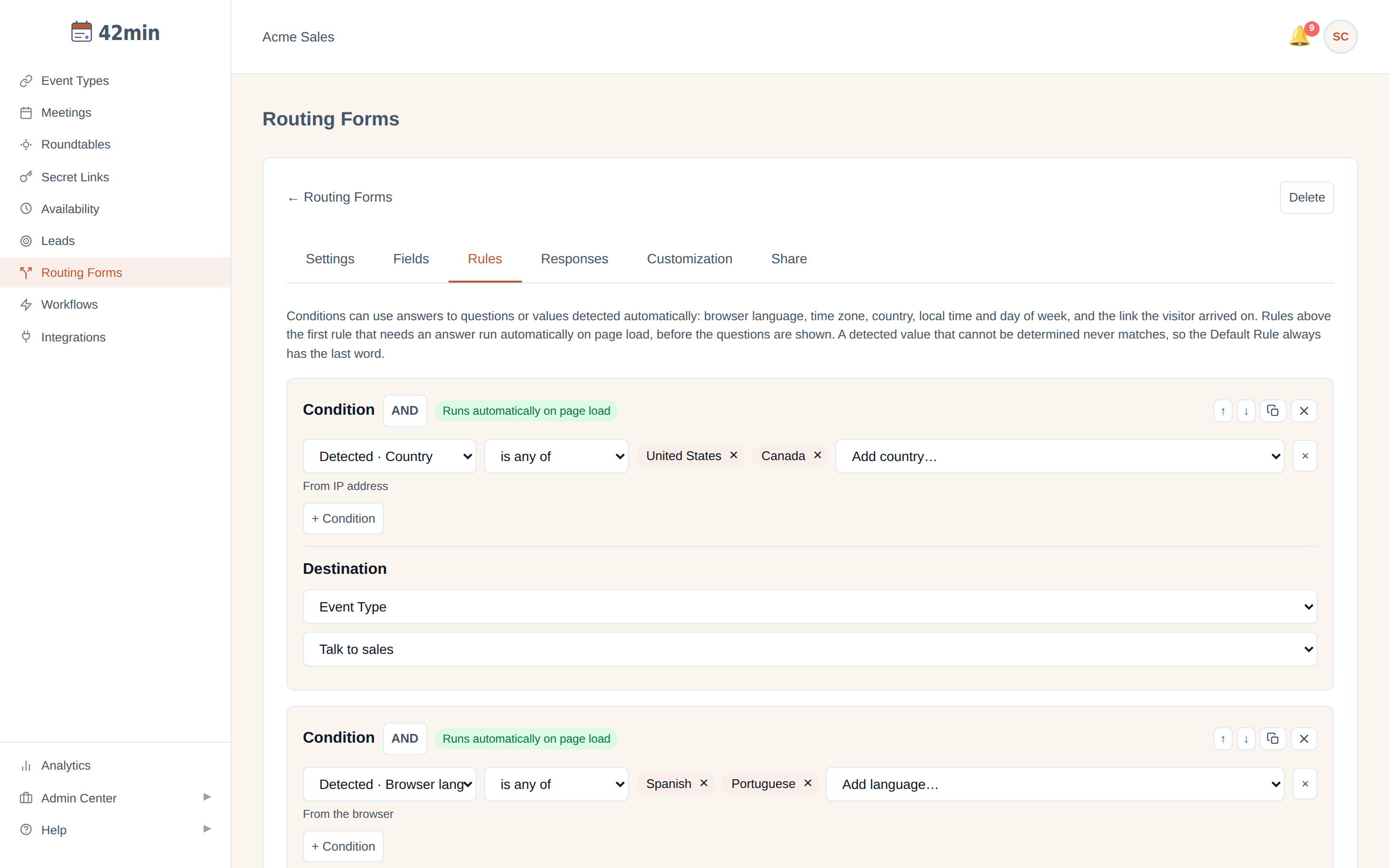This screenshot has height=868, width=1389.
Task: Move the country rule up
Action: 1223,411
